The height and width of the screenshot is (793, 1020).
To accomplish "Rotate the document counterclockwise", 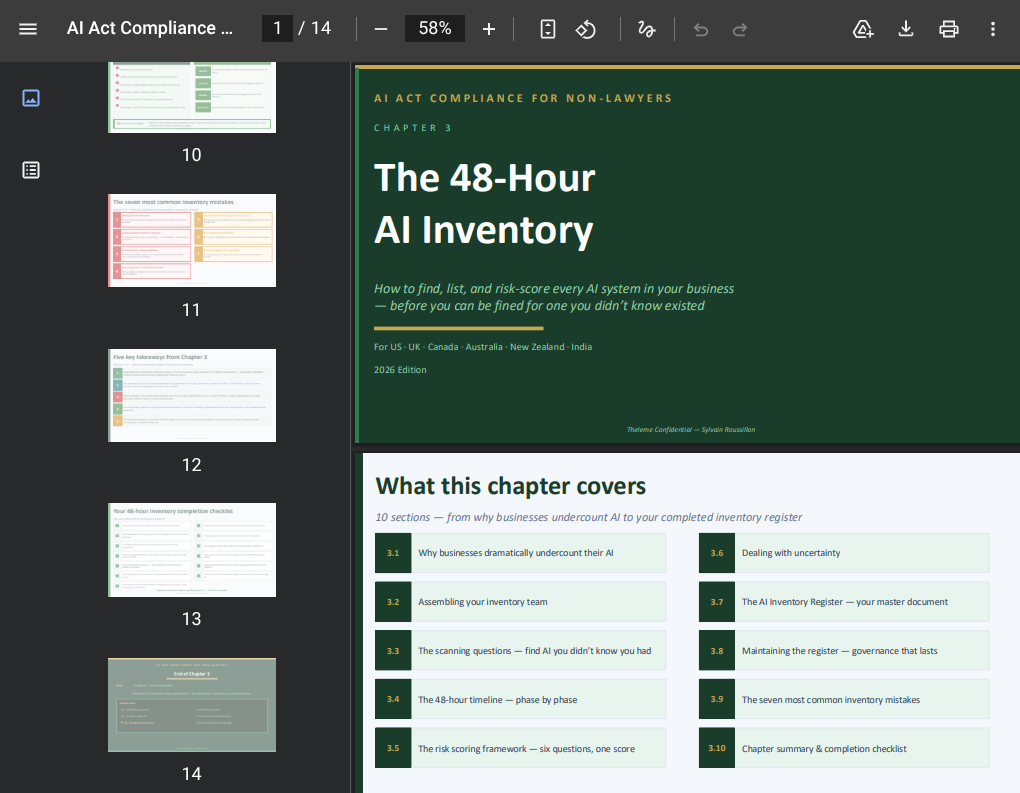I will pyautogui.click(x=585, y=29).
